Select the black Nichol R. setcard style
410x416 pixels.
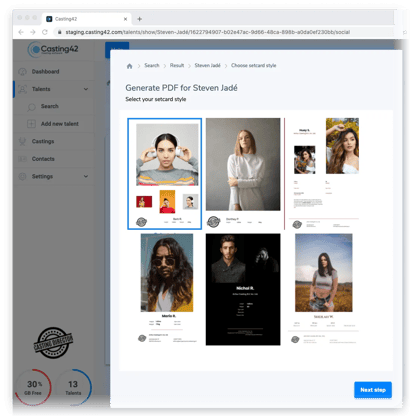[x=243, y=289]
